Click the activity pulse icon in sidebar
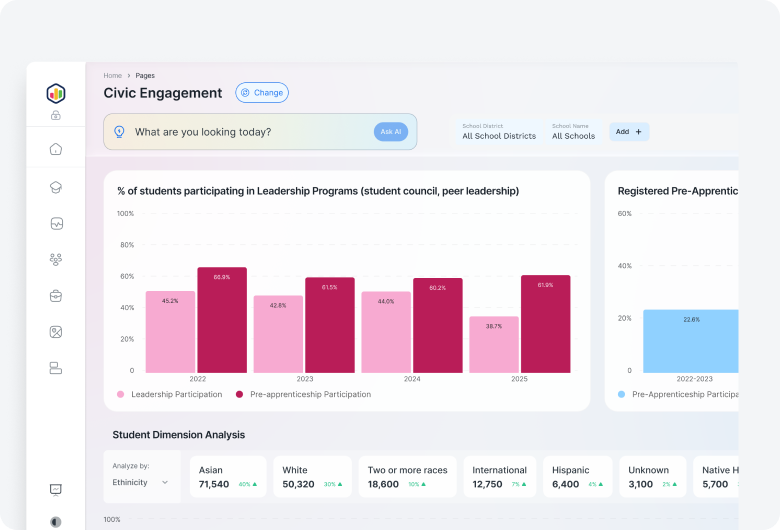Viewport: 780px width, 530px height. [x=56, y=223]
